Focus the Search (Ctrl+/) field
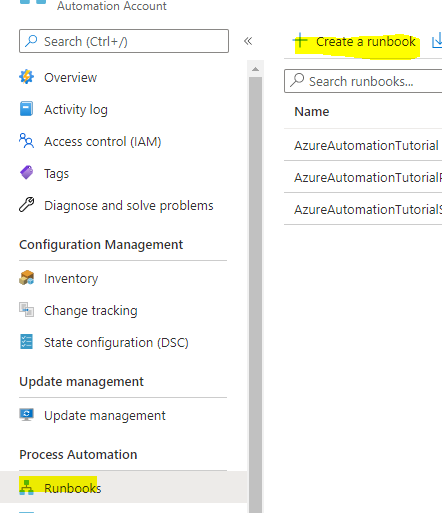 point(124,41)
